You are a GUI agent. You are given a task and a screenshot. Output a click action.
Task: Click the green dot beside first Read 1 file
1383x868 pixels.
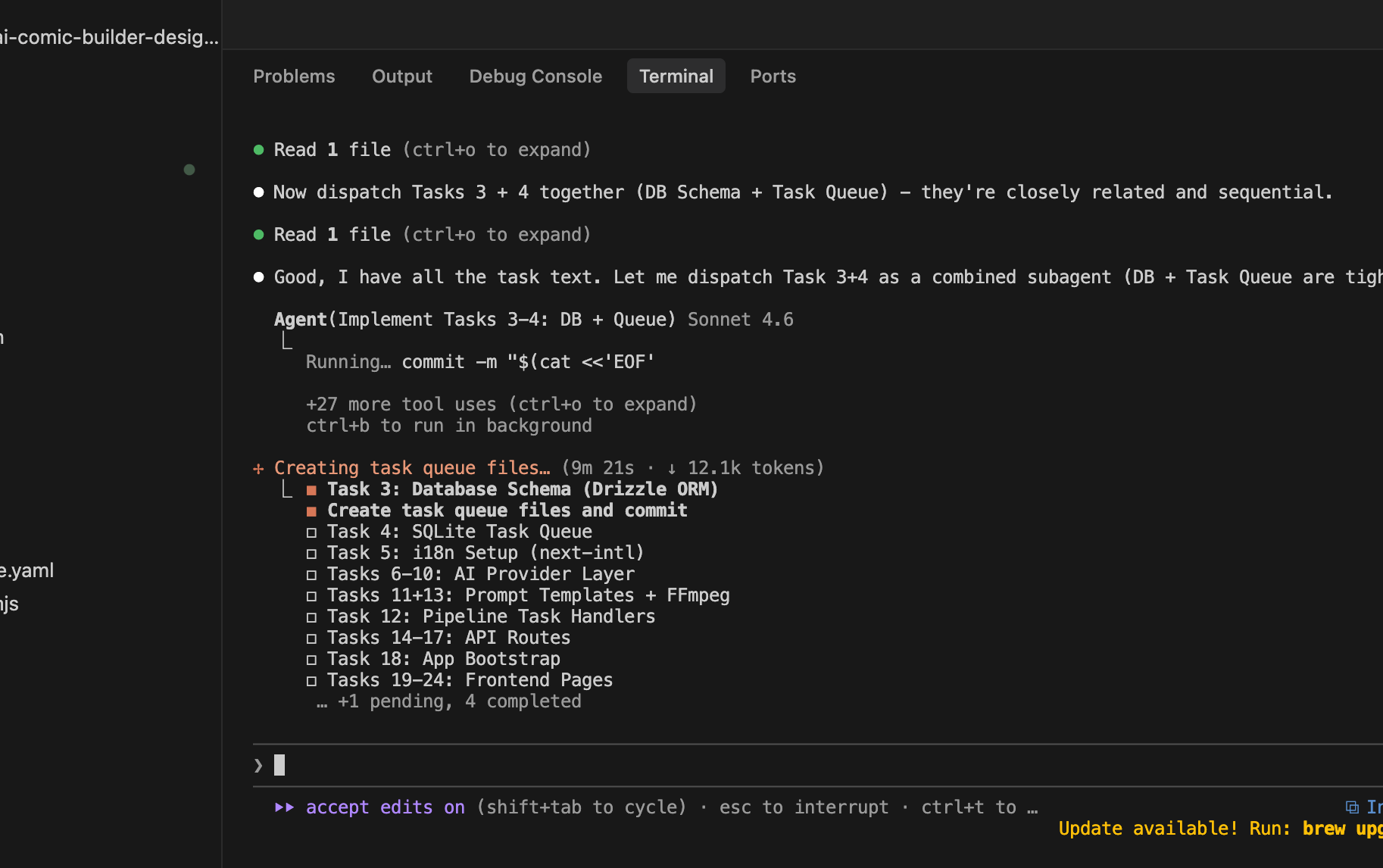tap(259, 150)
